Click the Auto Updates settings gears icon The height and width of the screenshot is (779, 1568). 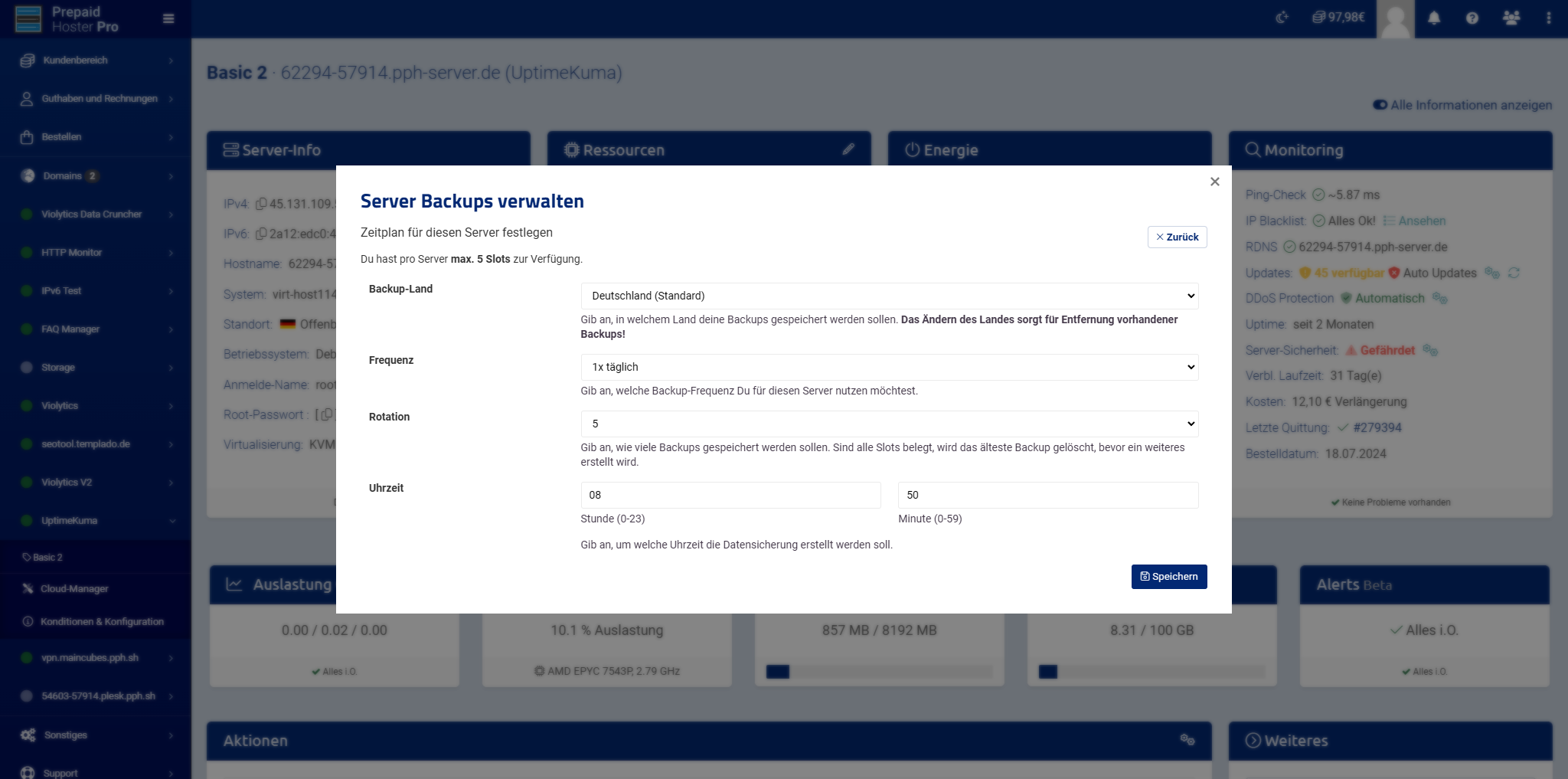1492,273
